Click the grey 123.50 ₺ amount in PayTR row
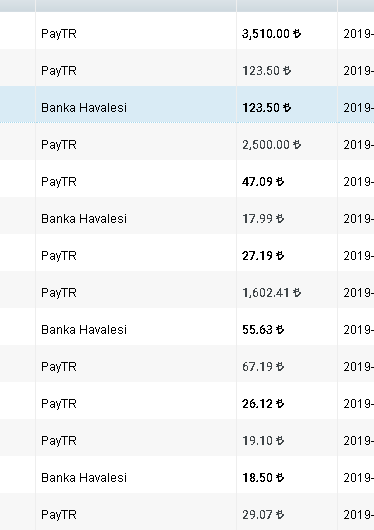 tap(266, 71)
